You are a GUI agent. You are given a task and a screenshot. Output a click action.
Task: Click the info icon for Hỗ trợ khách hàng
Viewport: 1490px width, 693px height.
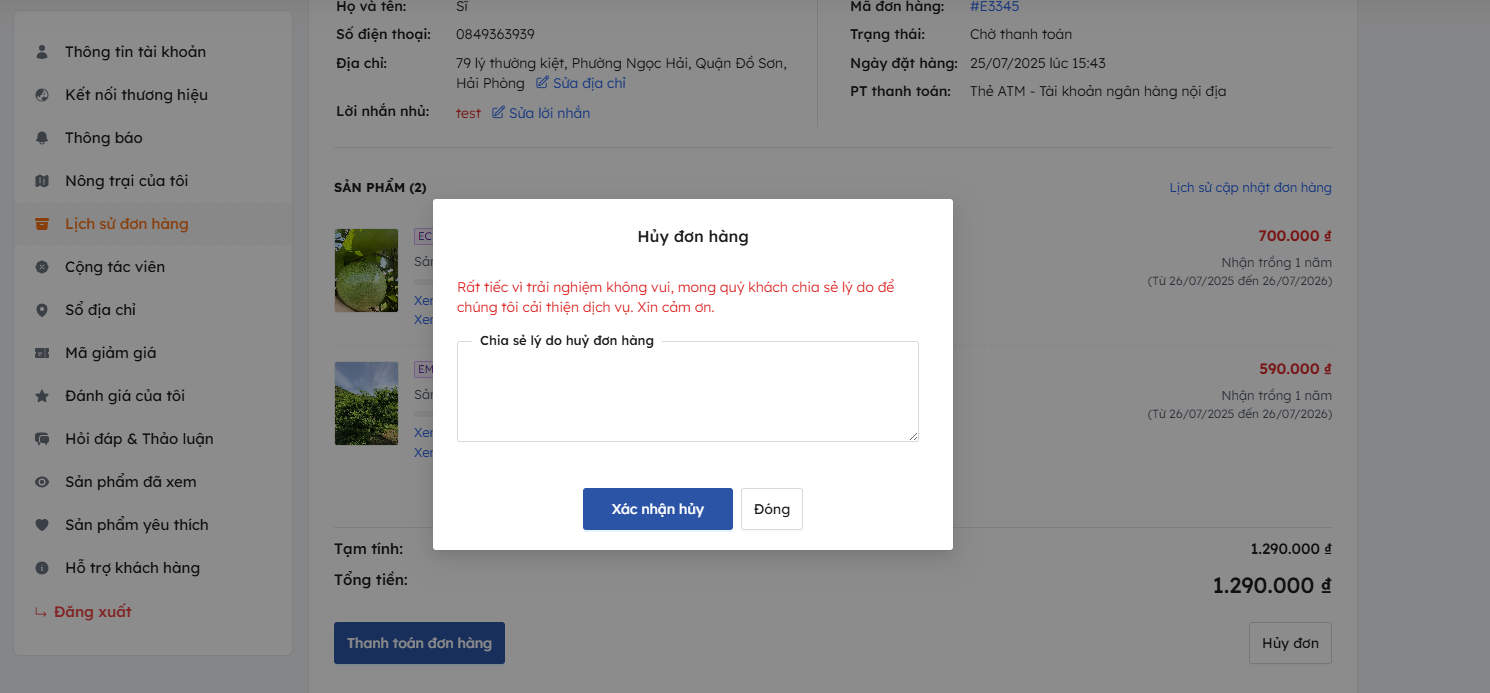(x=41, y=568)
